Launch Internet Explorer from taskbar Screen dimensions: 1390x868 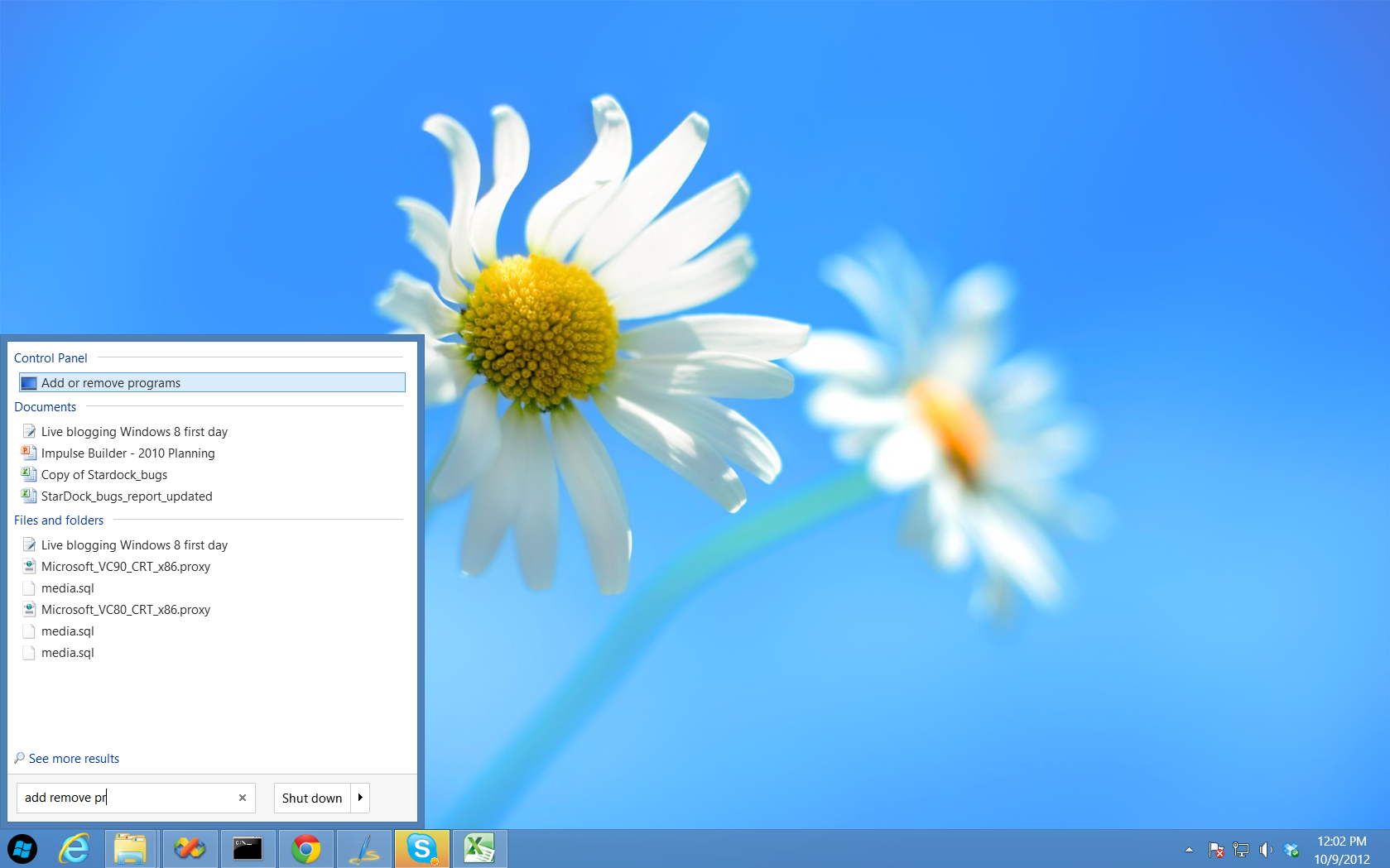click(x=75, y=849)
